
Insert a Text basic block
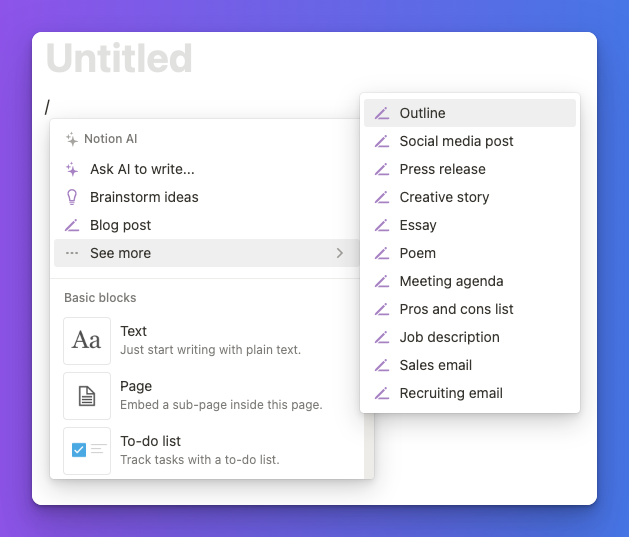(209, 341)
